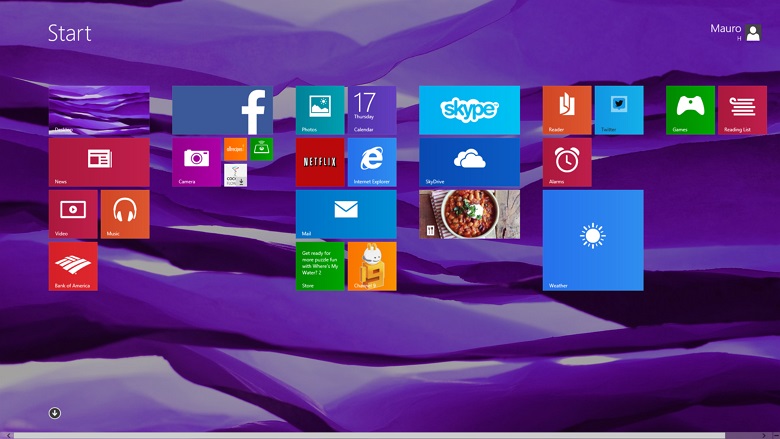Launch the Camera app tile
Screen dimensions: 780x439
click(196, 162)
